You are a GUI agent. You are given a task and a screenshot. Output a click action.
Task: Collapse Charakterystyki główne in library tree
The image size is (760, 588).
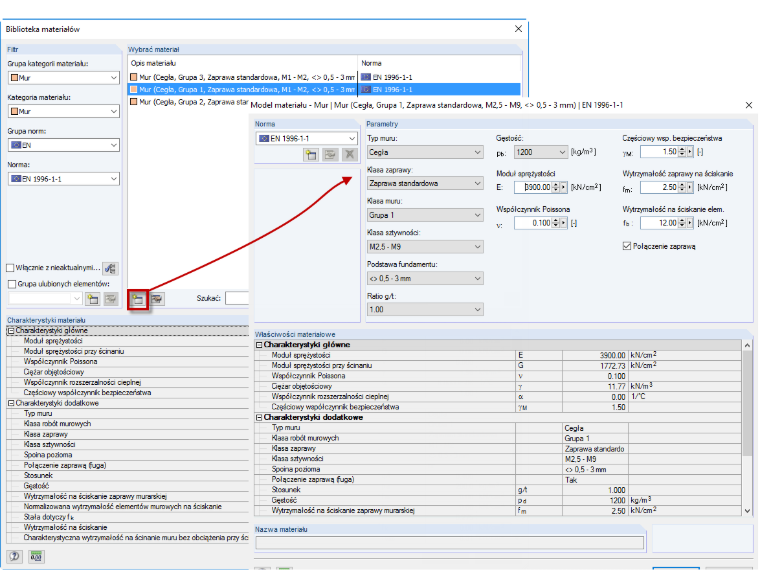tap(11, 331)
